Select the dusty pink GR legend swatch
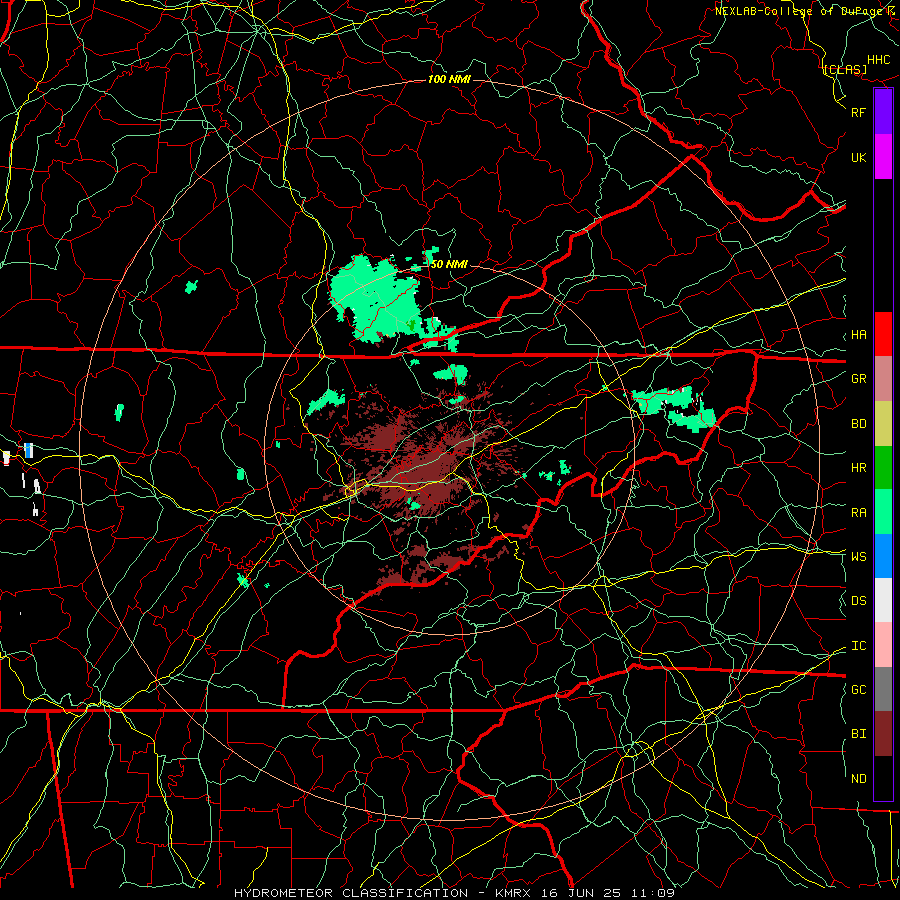Image resolution: width=900 pixels, height=900 pixels. point(883,379)
